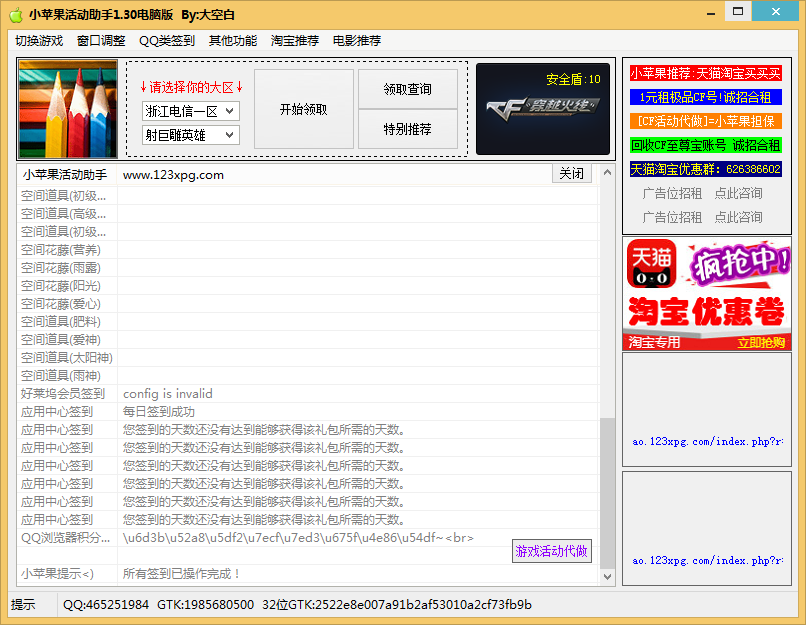Select the 空间道具(太阳神) row
The height and width of the screenshot is (625, 806).
pos(308,358)
